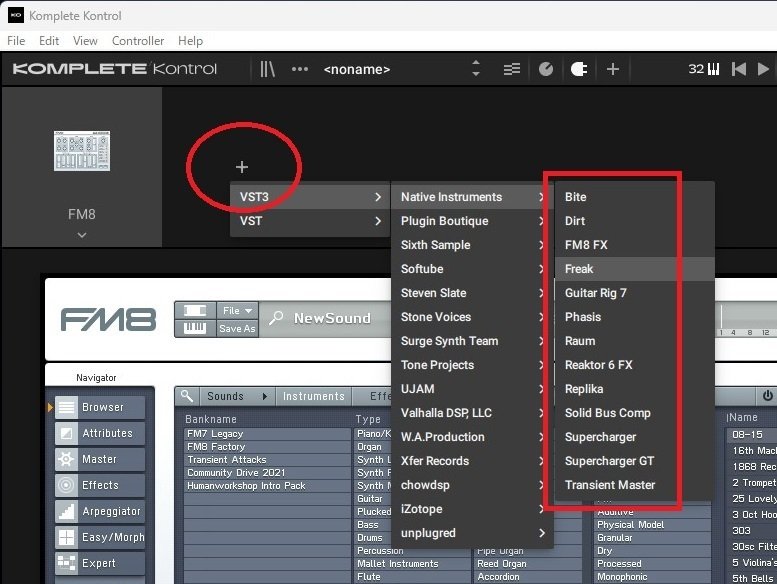Open the Effects page in Navigator

(100, 485)
